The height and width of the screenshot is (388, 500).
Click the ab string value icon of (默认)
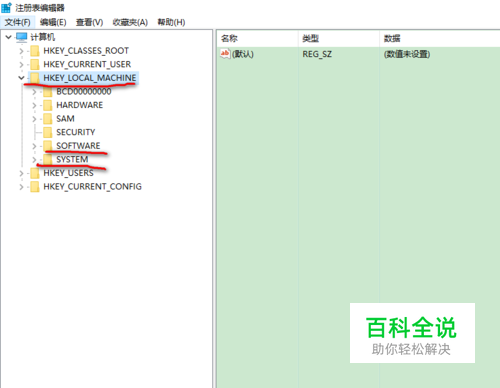[x=225, y=54]
